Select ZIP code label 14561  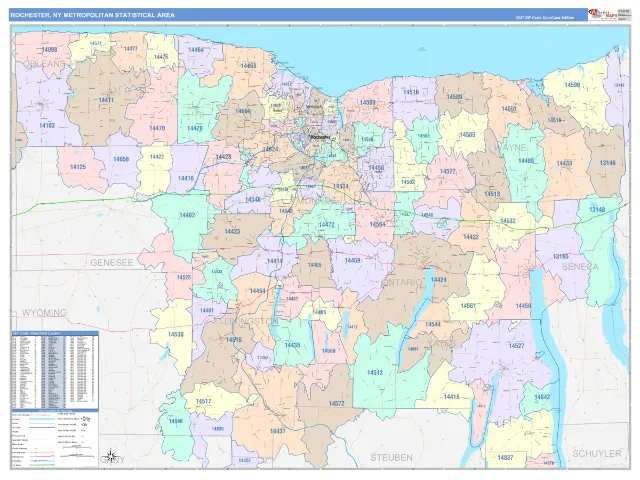pos(468,306)
